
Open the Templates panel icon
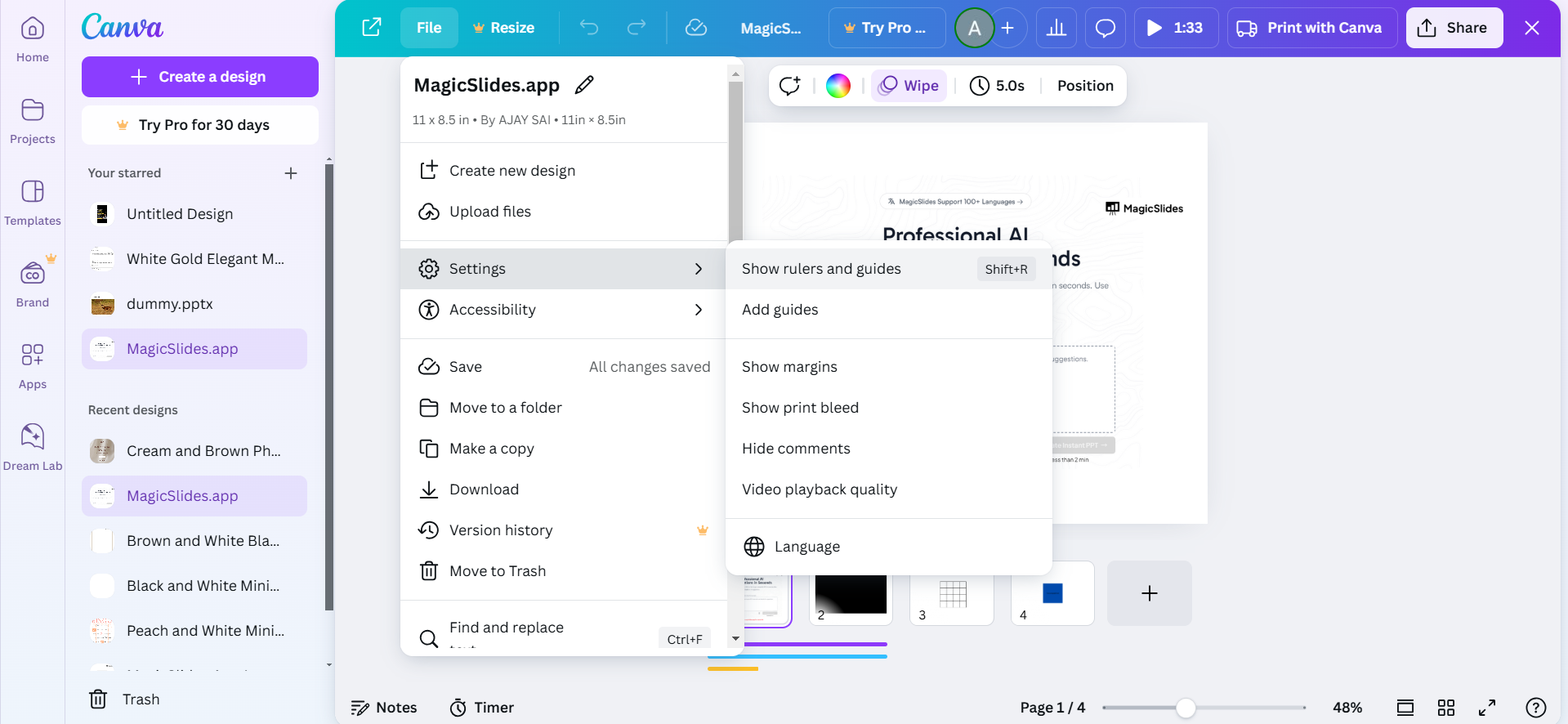[33, 192]
